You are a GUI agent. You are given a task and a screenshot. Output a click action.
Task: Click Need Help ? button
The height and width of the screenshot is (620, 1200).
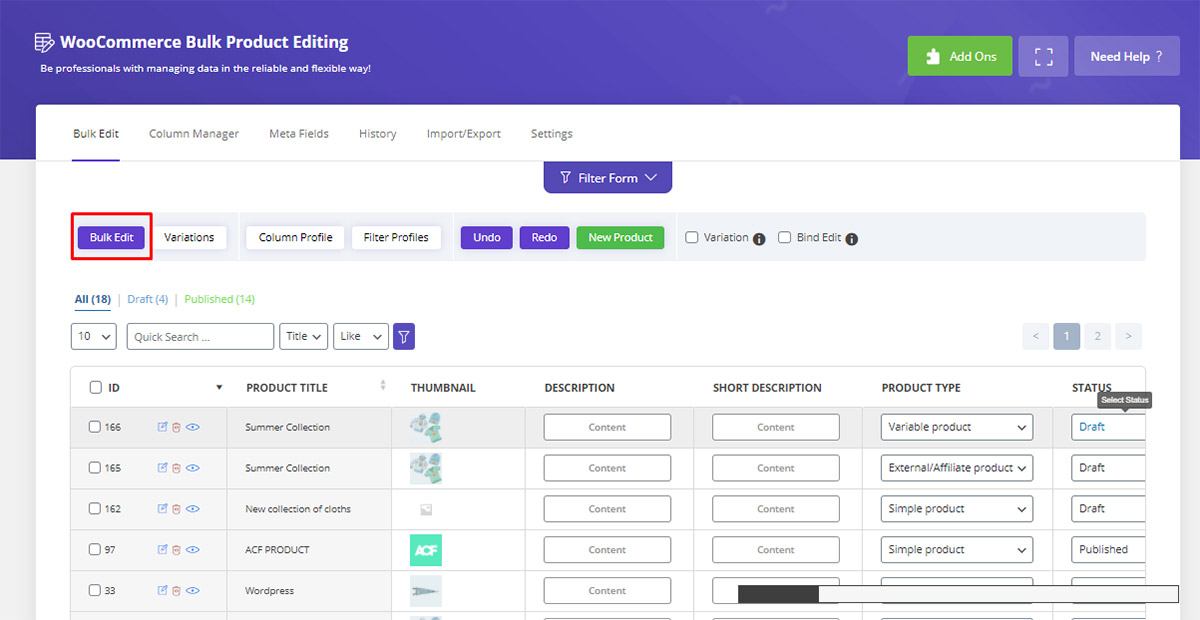[1127, 56]
